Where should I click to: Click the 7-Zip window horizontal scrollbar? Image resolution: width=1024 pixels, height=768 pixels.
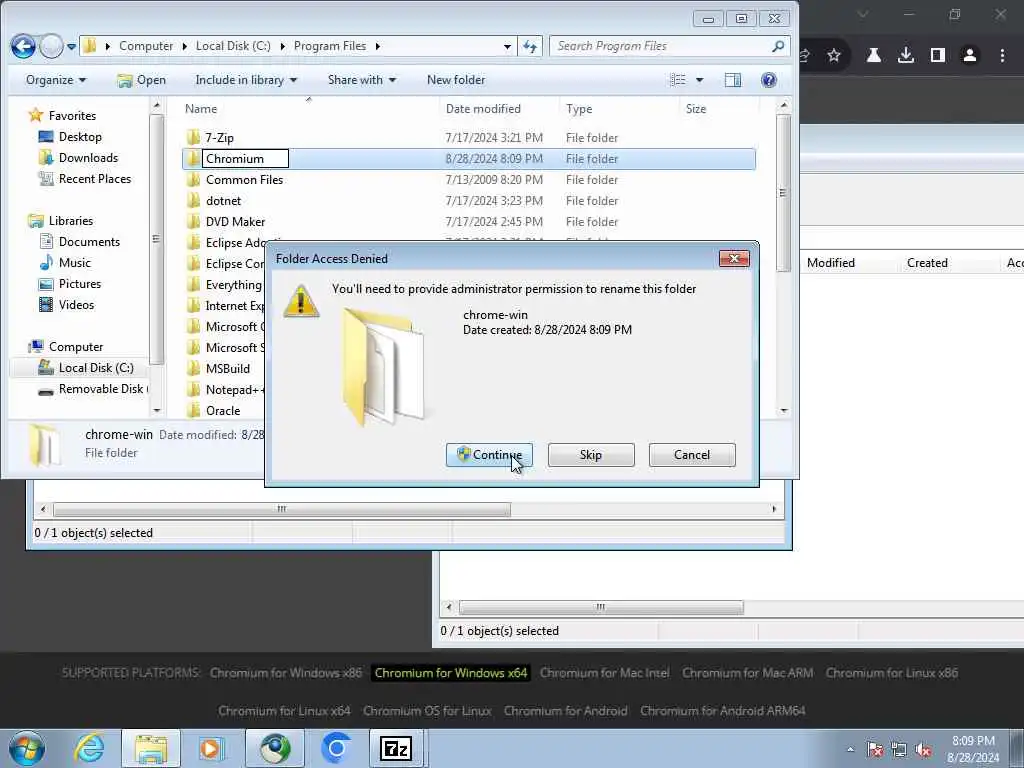(x=281, y=509)
